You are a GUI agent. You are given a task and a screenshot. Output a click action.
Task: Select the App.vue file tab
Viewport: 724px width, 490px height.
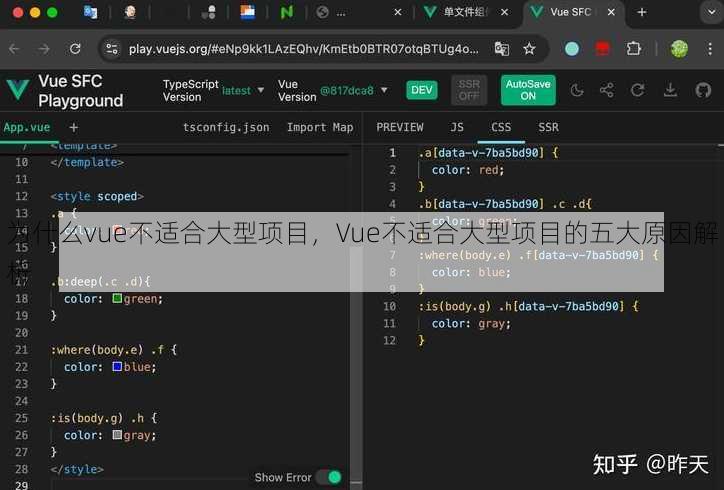27,127
